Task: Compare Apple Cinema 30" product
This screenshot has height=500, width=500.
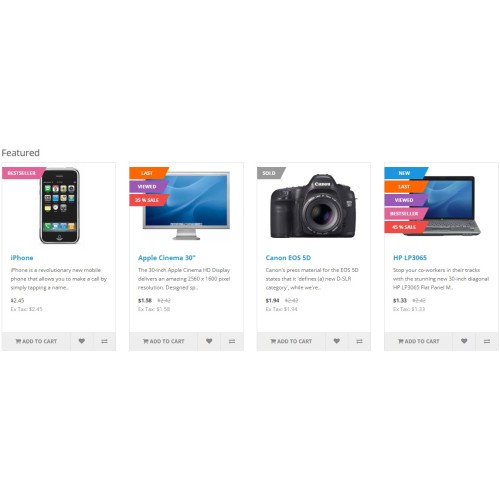Action: coord(232,341)
